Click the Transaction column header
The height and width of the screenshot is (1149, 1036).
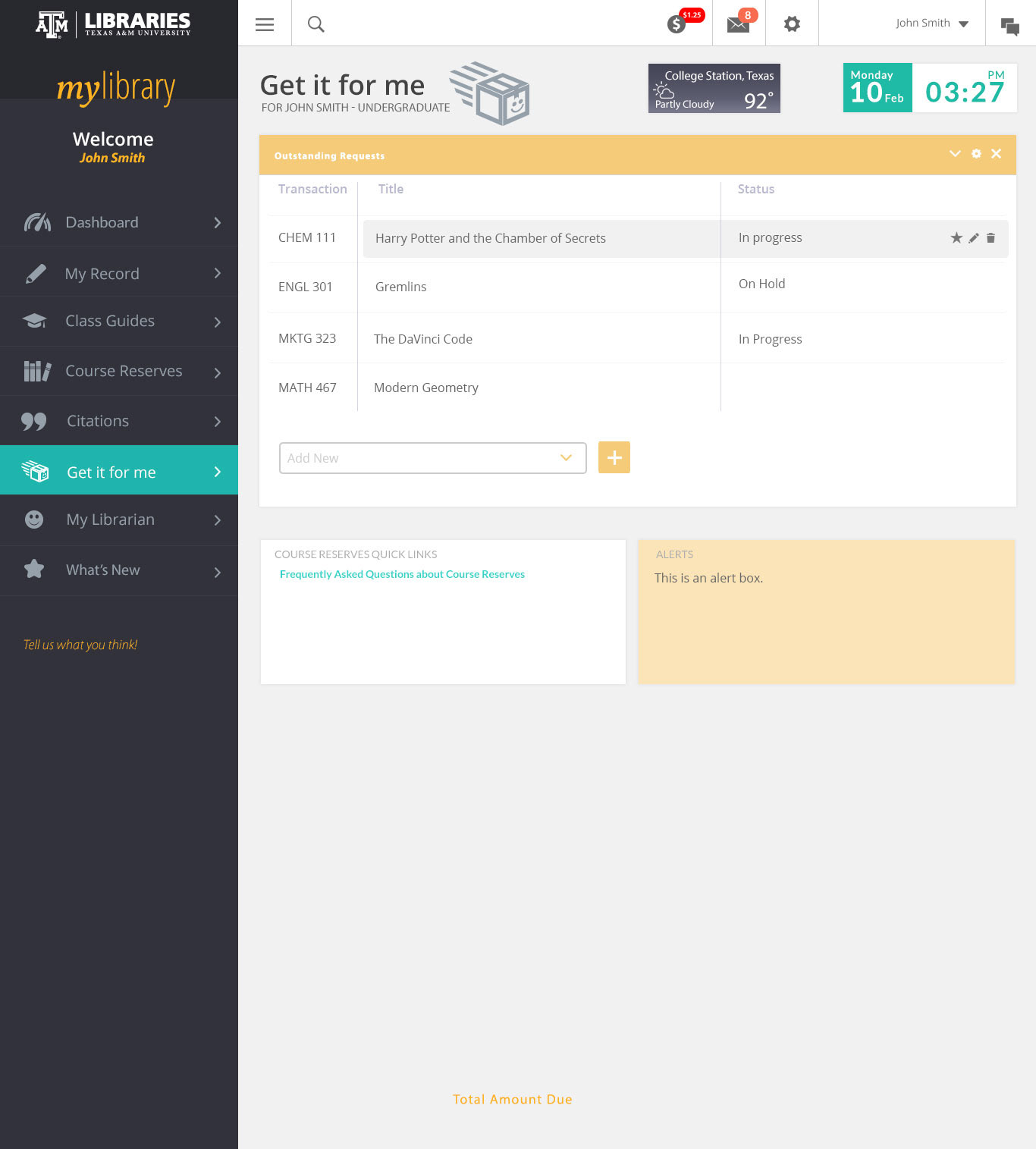pyautogui.click(x=312, y=189)
